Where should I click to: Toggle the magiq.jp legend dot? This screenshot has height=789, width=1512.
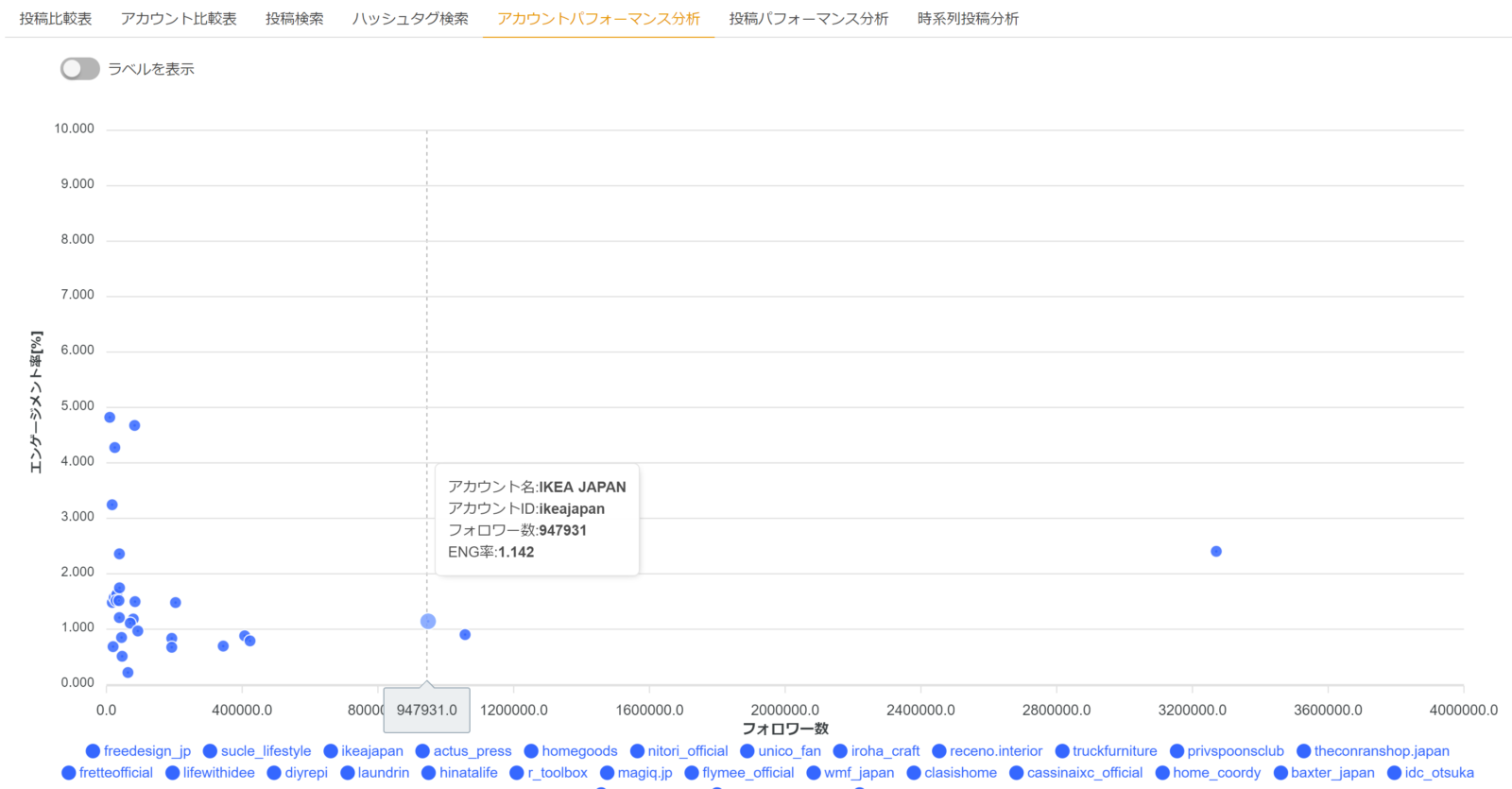click(x=608, y=773)
